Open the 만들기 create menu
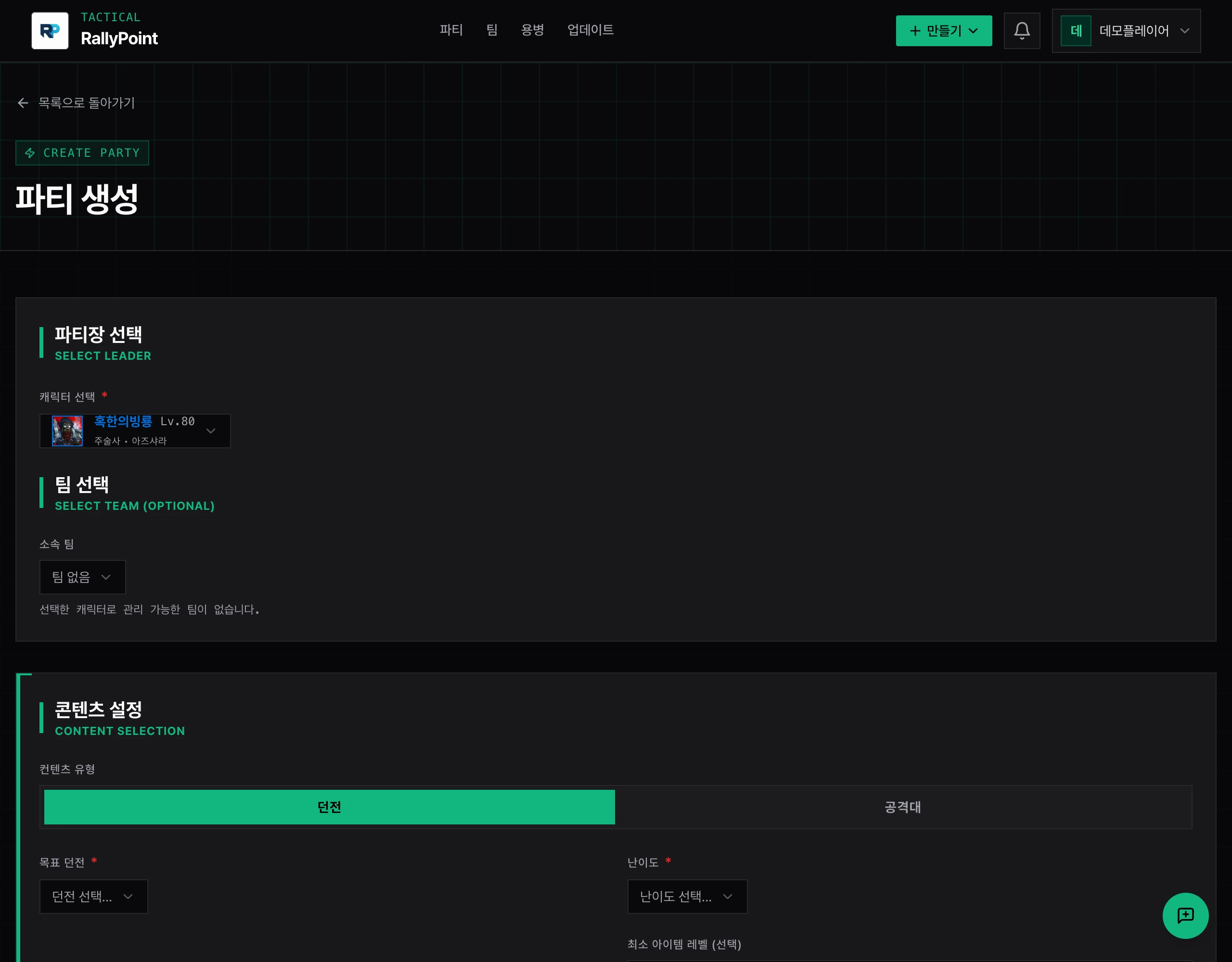 (x=944, y=31)
